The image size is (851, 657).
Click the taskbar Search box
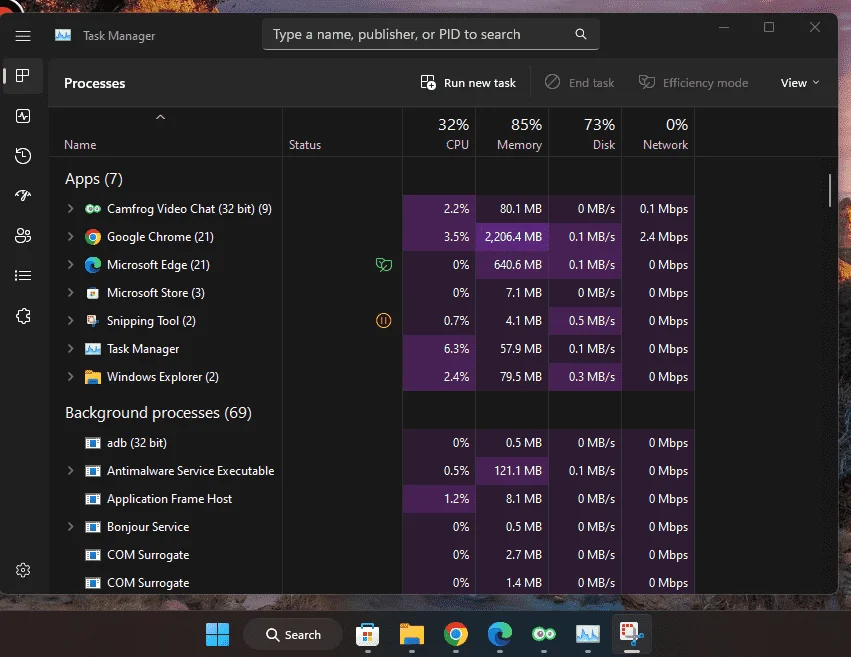[x=293, y=634]
